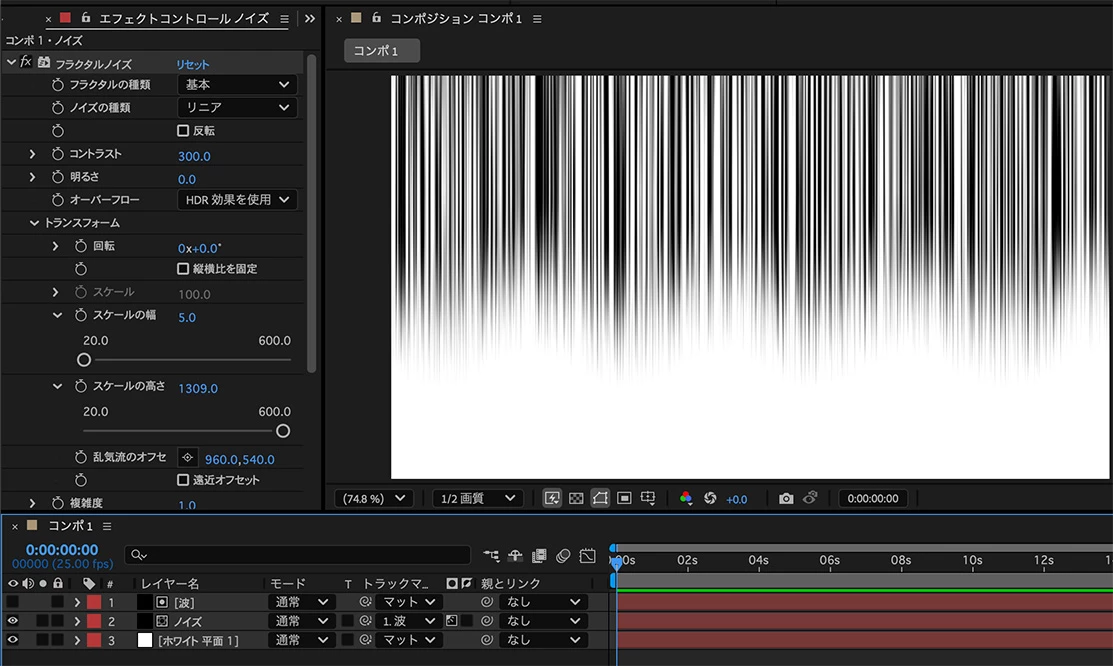The width and height of the screenshot is (1113, 666).
Task: Collapse the トランスフォーム group
Action: [x=33, y=223]
